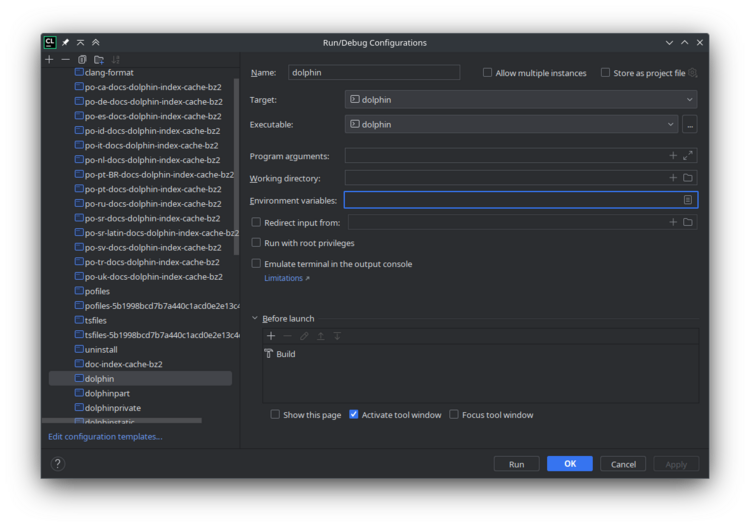Check Run with root privileges
Viewport: 750px width, 527px height.
256,243
